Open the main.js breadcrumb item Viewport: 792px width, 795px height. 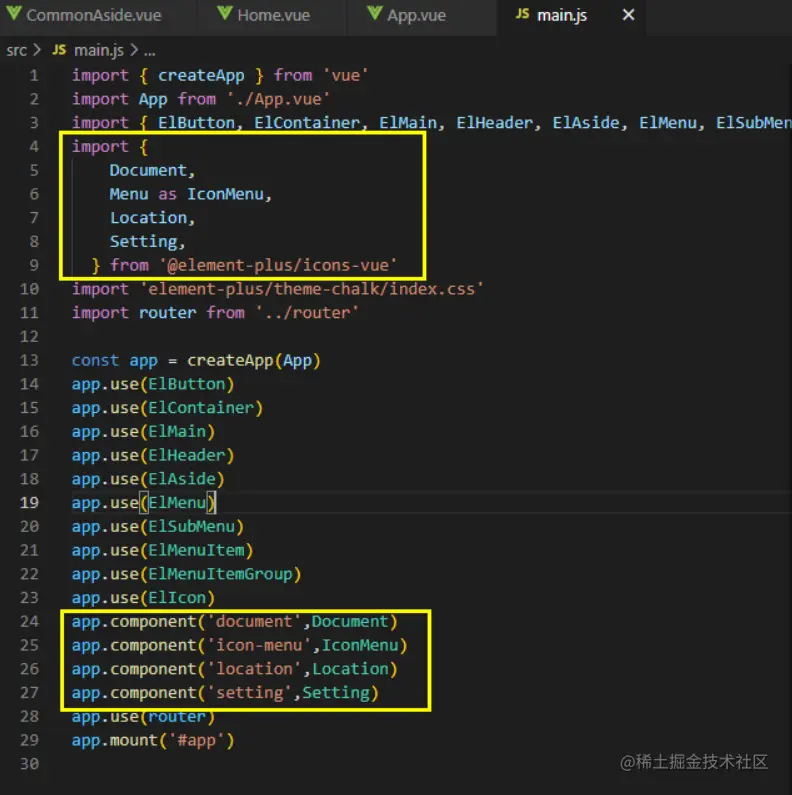[x=99, y=50]
